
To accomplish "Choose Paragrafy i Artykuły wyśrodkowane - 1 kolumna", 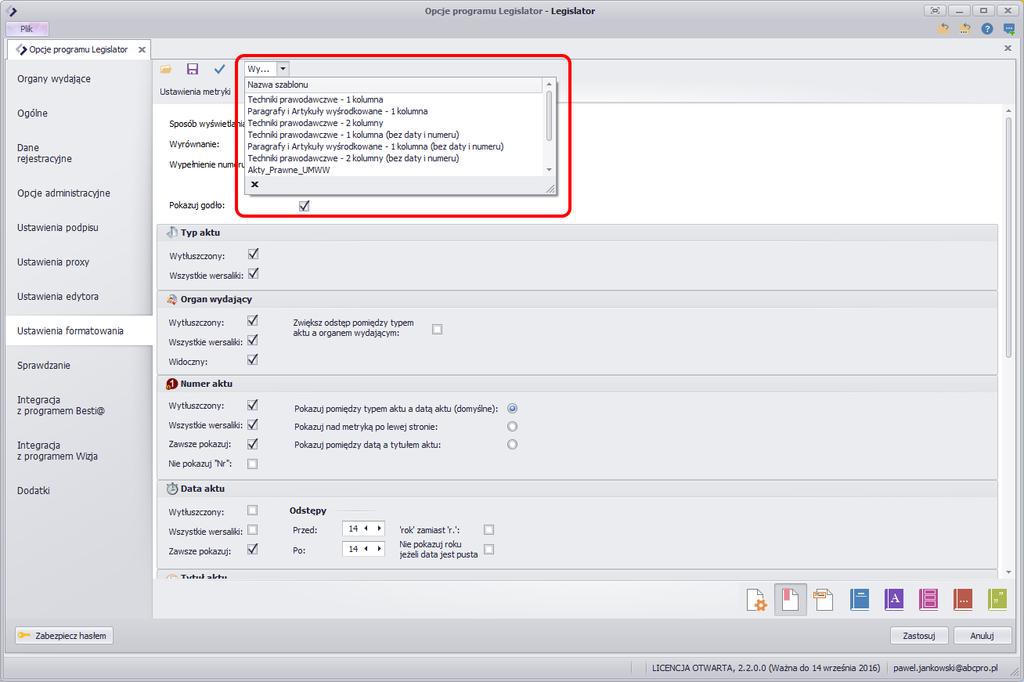I will click(338, 111).
